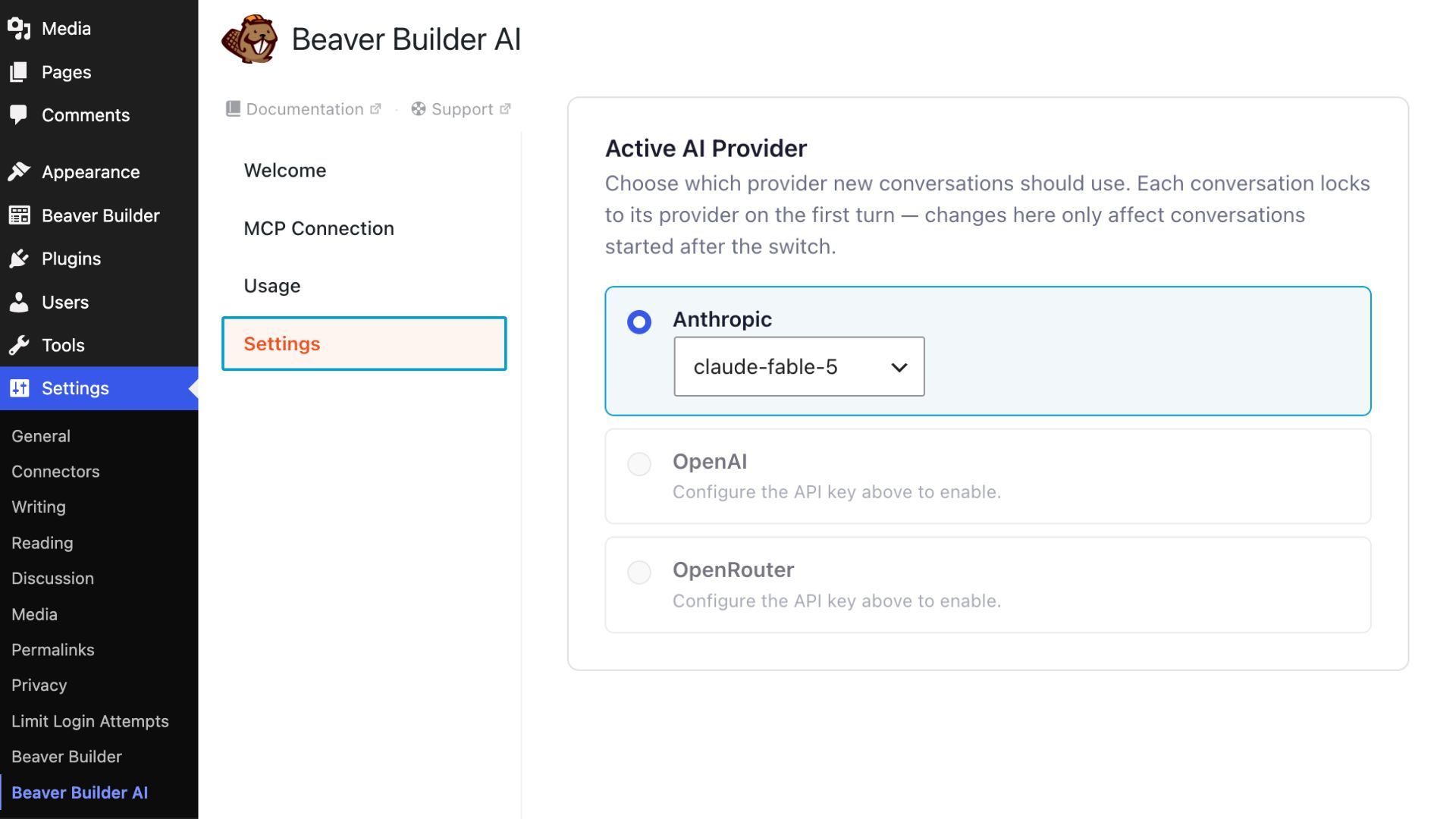Open the Support external link
Viewport: 1456px width, 819px height.
(461, 109)
